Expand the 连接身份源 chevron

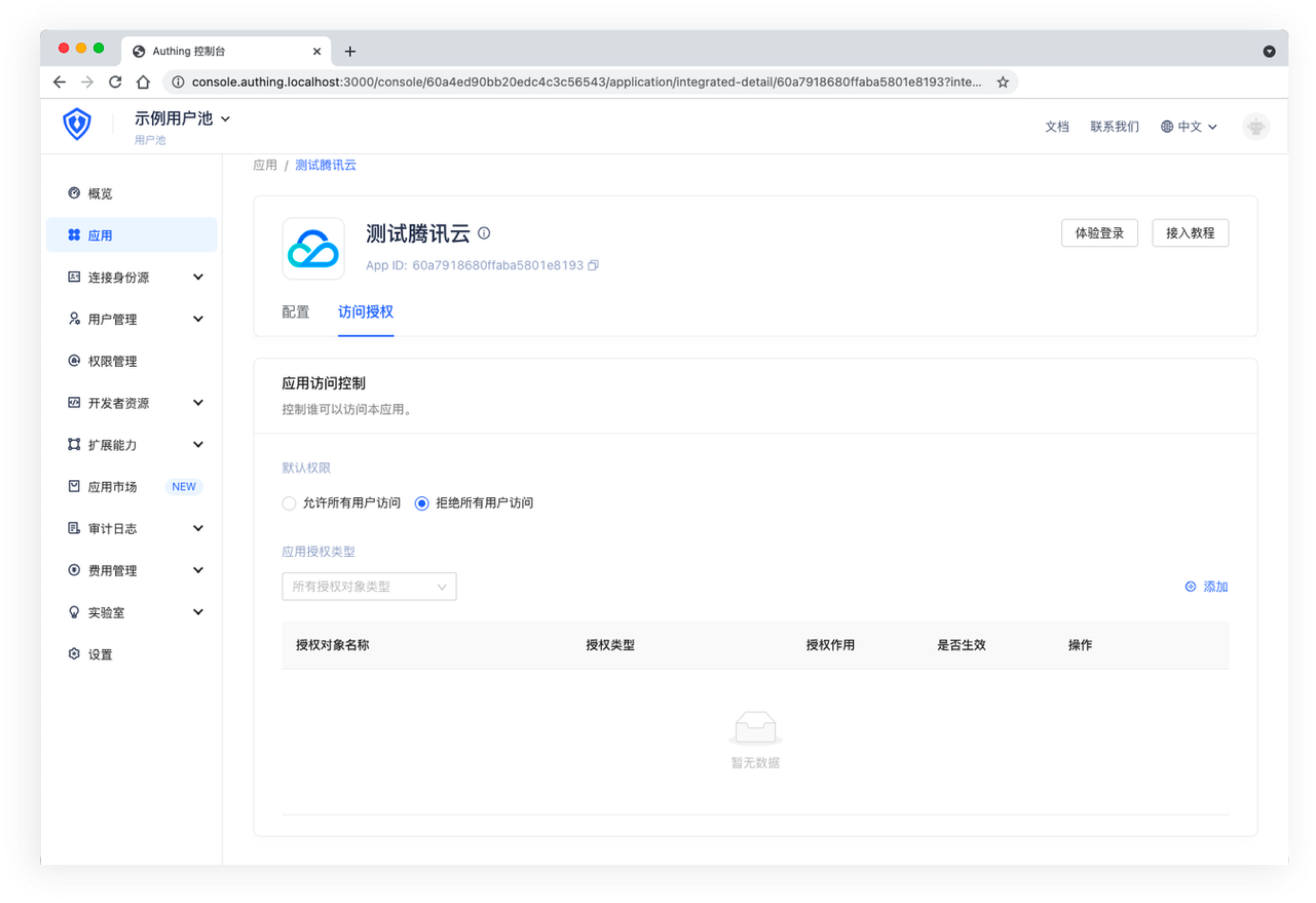(198, 277)
